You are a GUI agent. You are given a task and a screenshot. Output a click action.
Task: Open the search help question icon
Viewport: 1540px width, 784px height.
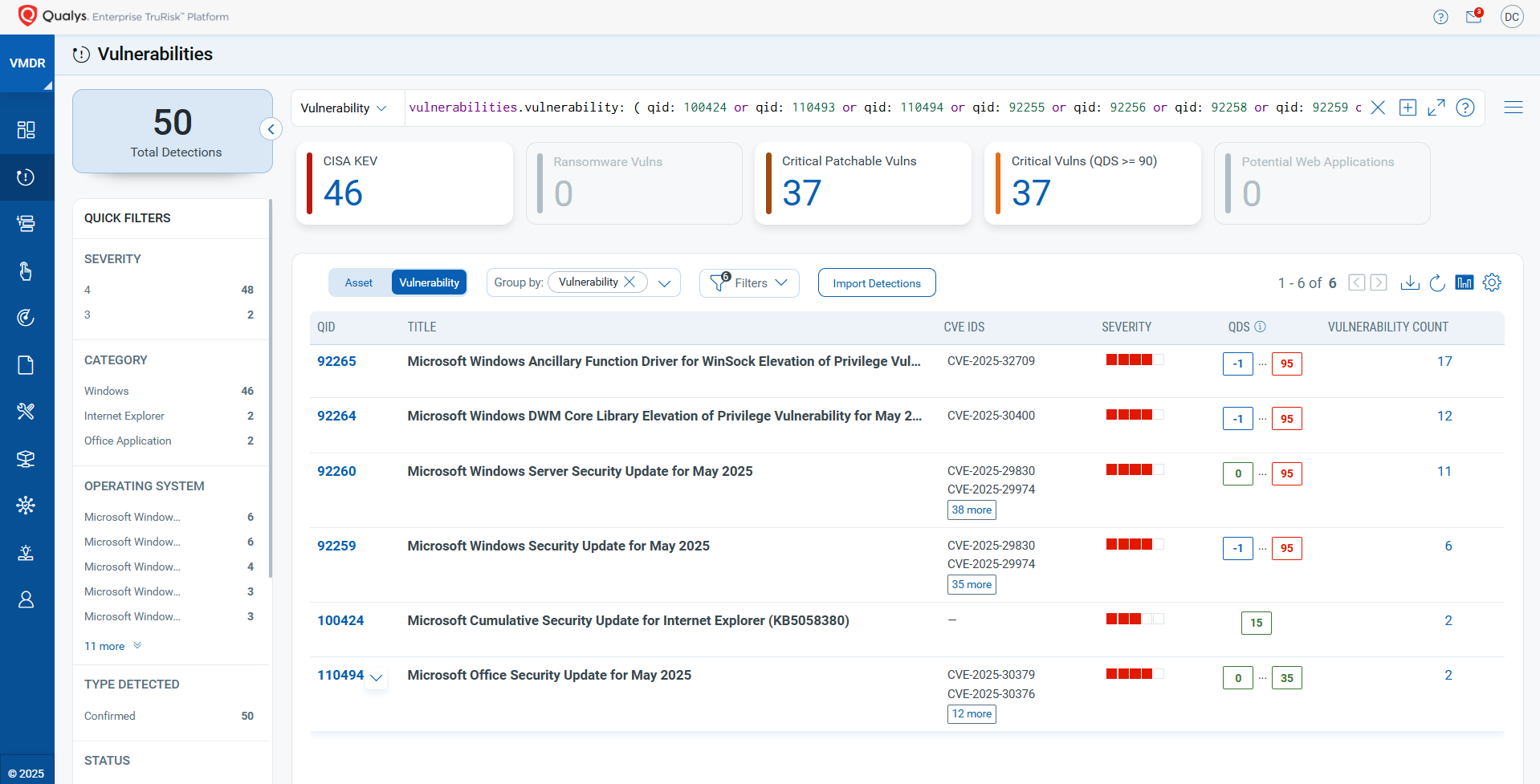[x=1465, y=108]
